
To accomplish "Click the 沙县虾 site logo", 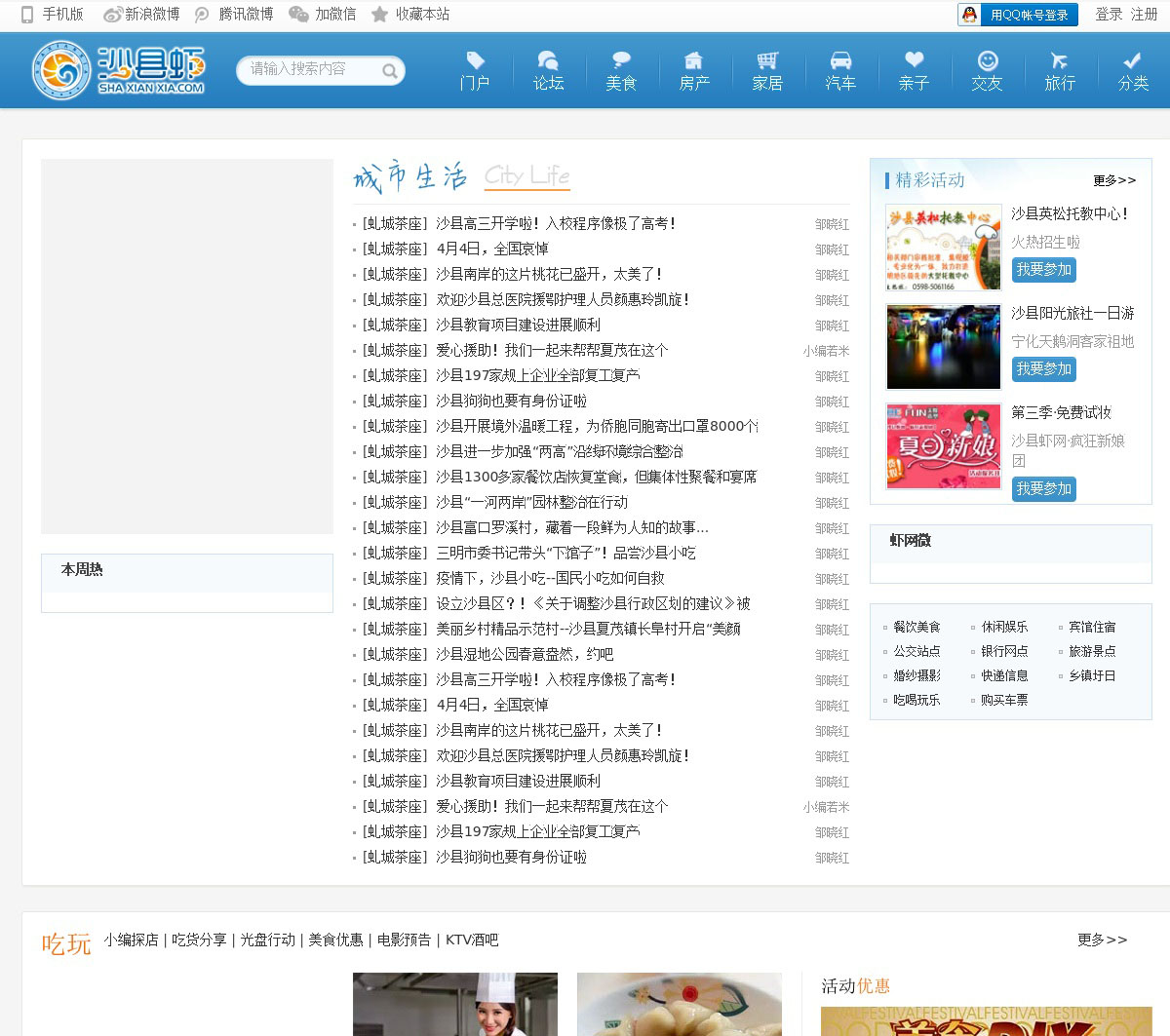I will (118, 70).
